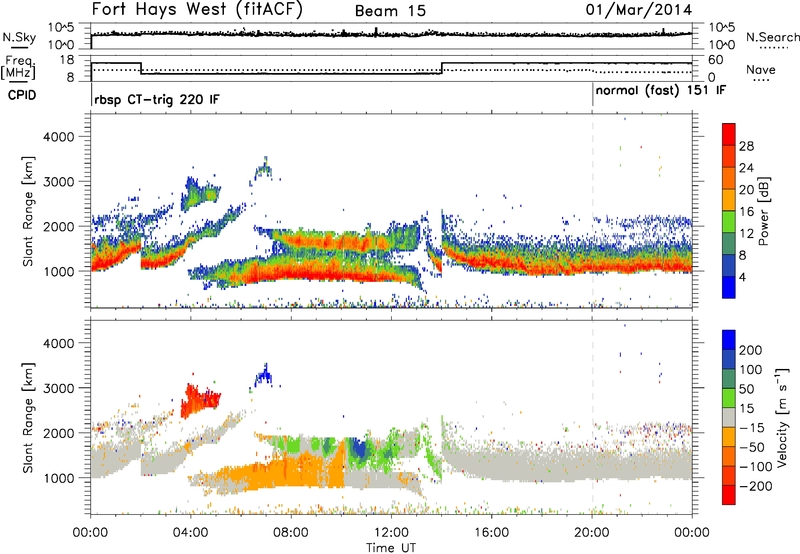
Task: Select the 'Freq. [MHz]' axis label
Action: [x=18, y=67]
